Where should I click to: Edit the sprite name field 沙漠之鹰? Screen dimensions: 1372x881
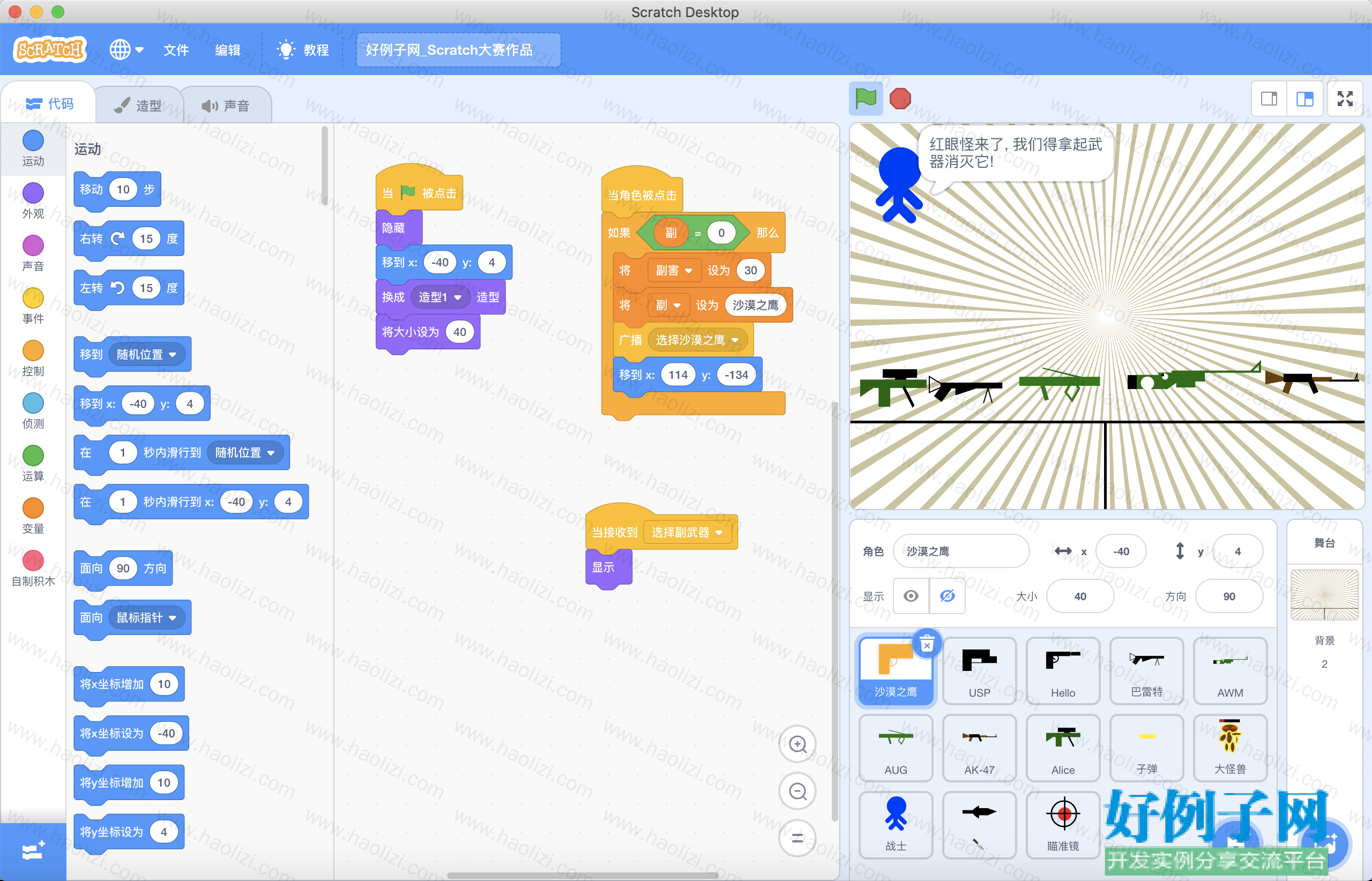coord(961,551)
